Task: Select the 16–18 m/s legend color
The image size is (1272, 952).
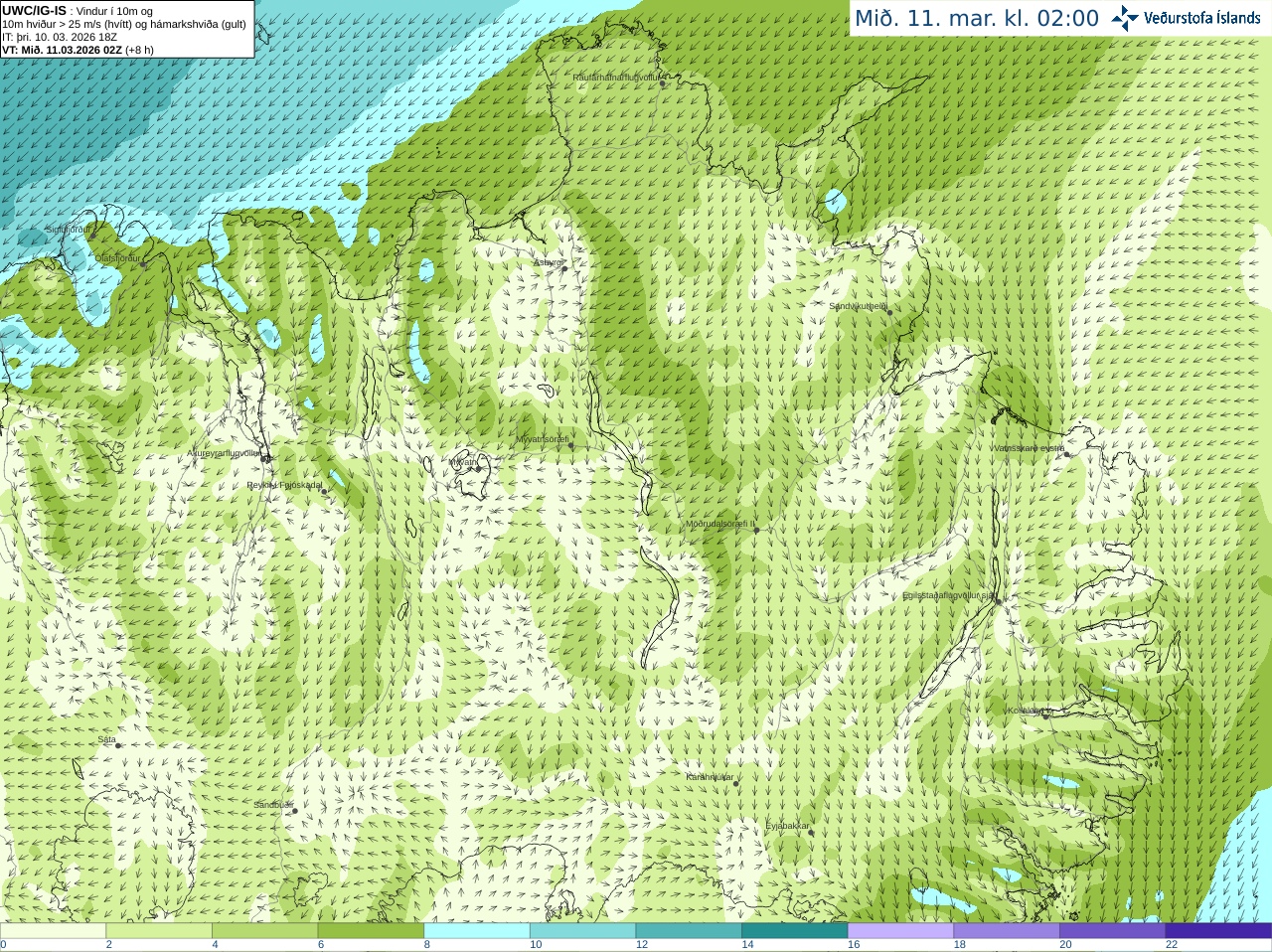Action: click(x=900, y=931)
